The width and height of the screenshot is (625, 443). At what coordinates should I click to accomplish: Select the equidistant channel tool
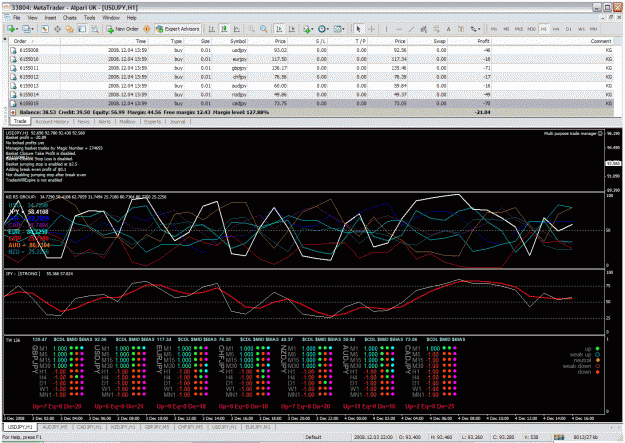tap(423, 29)
